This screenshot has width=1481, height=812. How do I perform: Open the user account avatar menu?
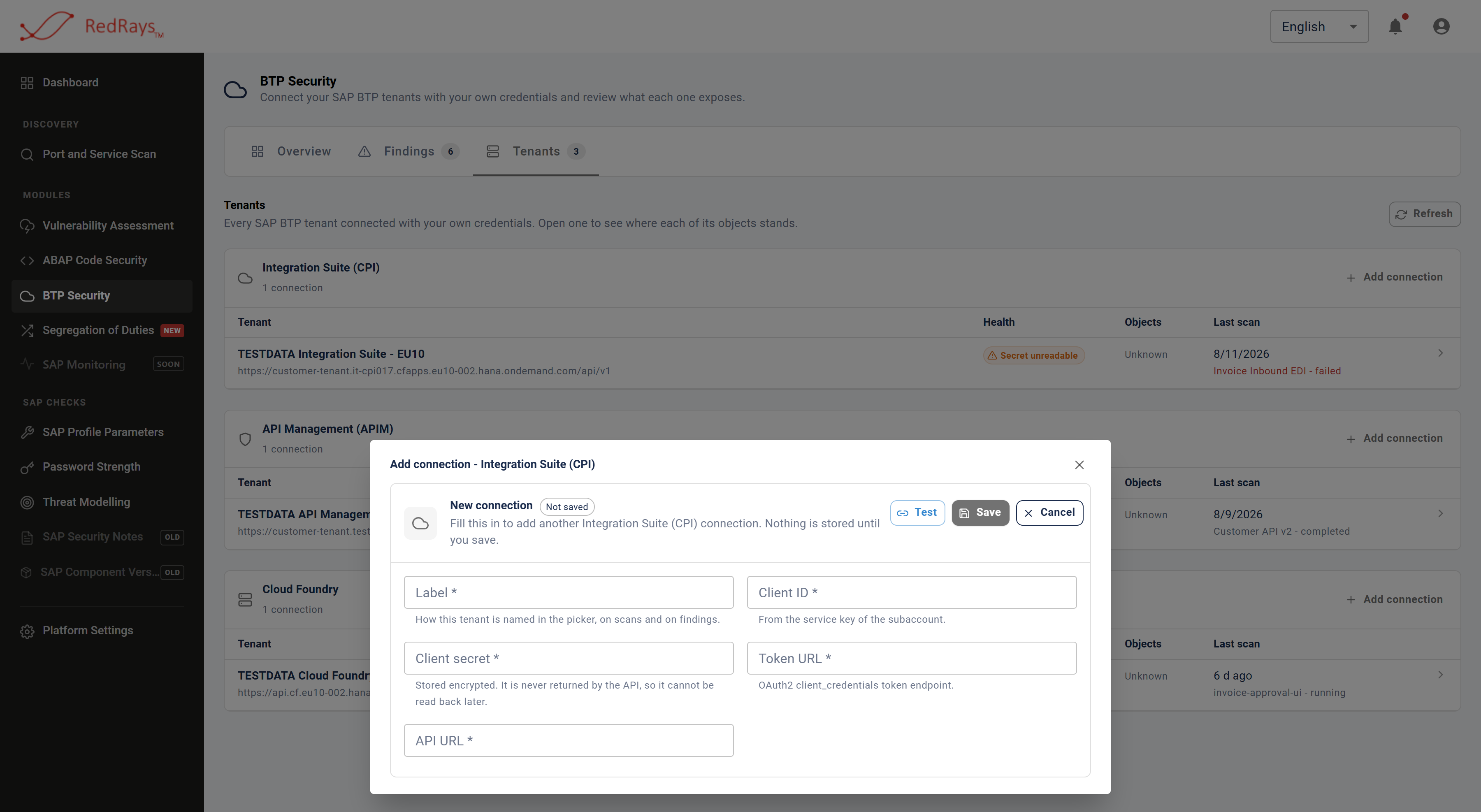click(1441, 26)
